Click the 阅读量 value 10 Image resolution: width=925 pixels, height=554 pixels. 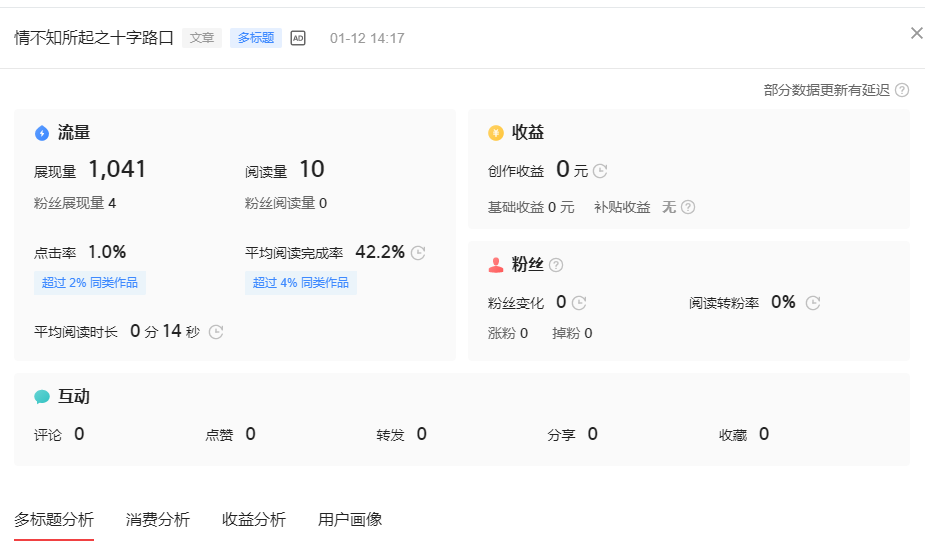coord(311,169)
